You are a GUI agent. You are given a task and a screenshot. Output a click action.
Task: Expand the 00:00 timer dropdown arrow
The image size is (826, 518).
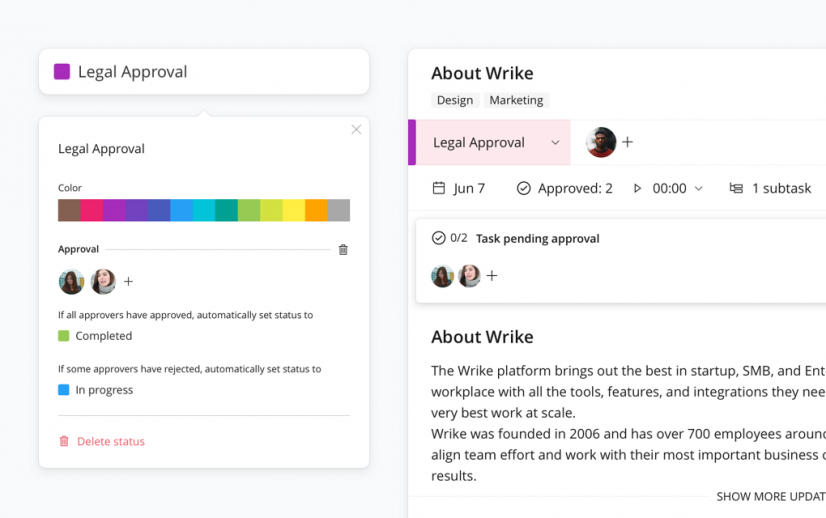click(x=699, y=188)
